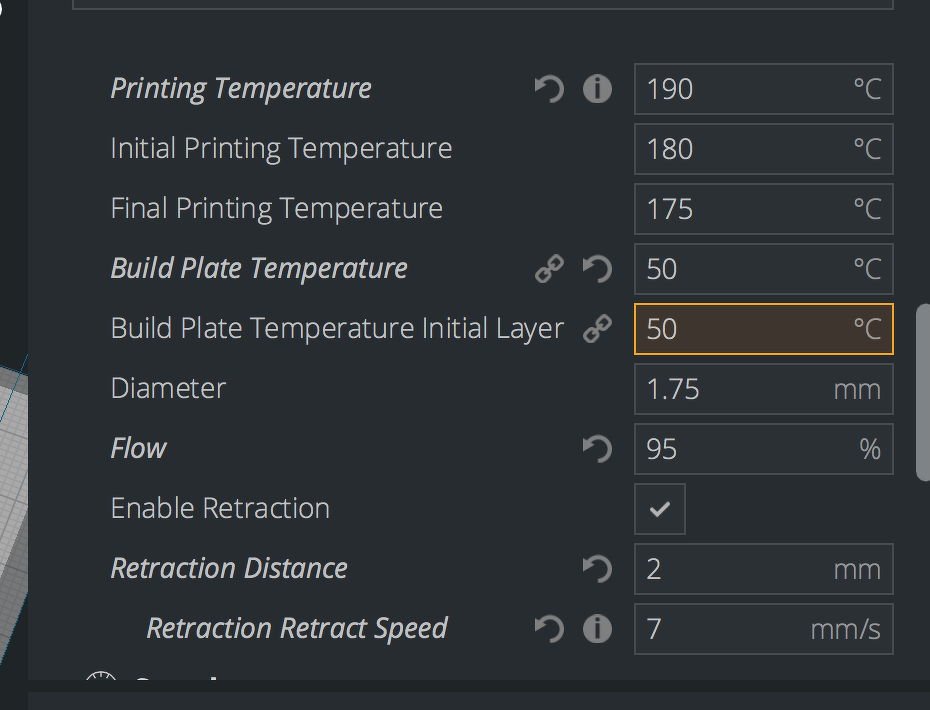The width and height of the screenshot is (930, 710).
Task: Revert Retraction Distance to default
Action: click(x=597, y=568)
